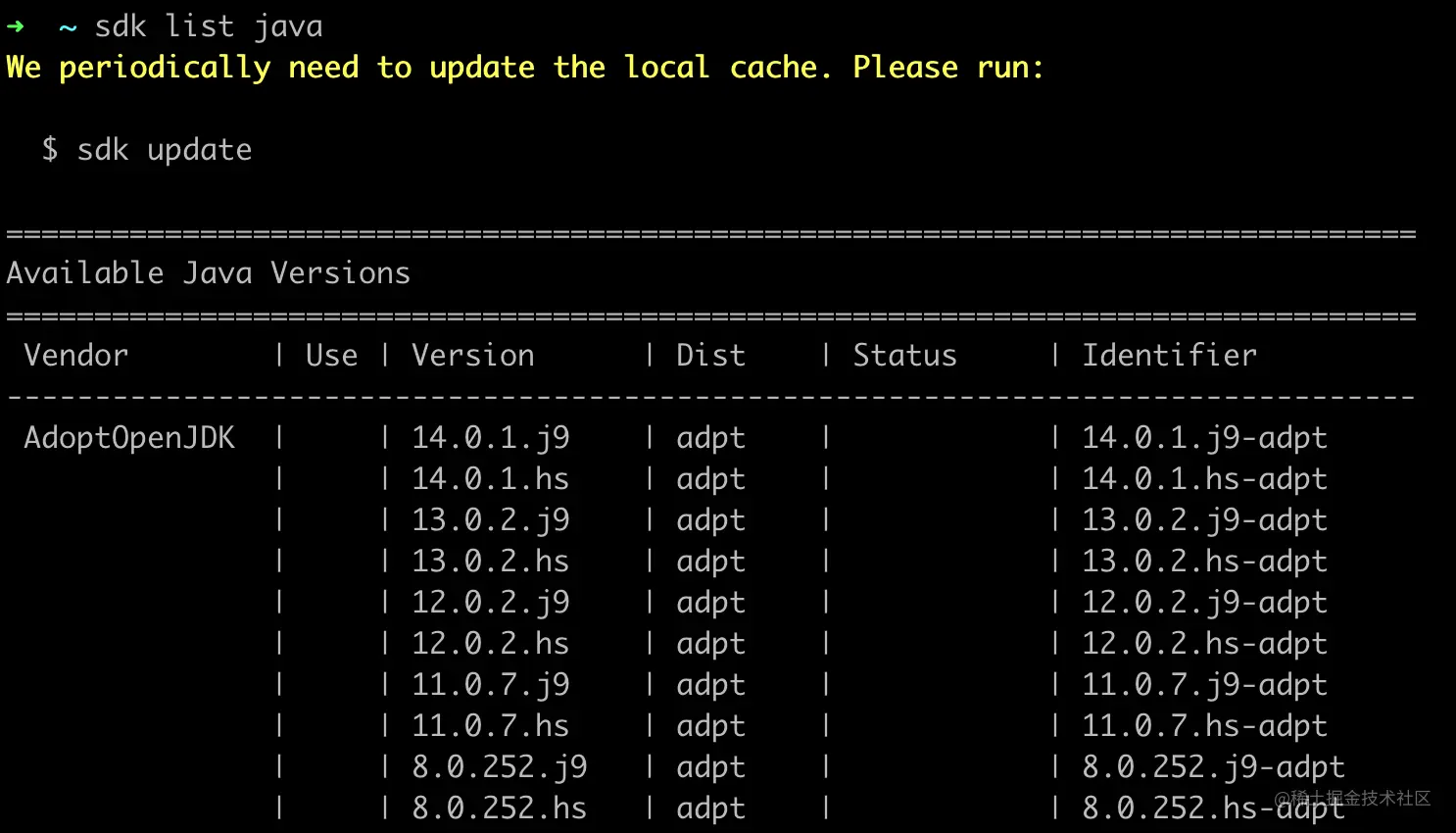Click the 'Version' column header
This screenshot has height=833, width=1456.
pyautogui.click(x=473, y=355)
